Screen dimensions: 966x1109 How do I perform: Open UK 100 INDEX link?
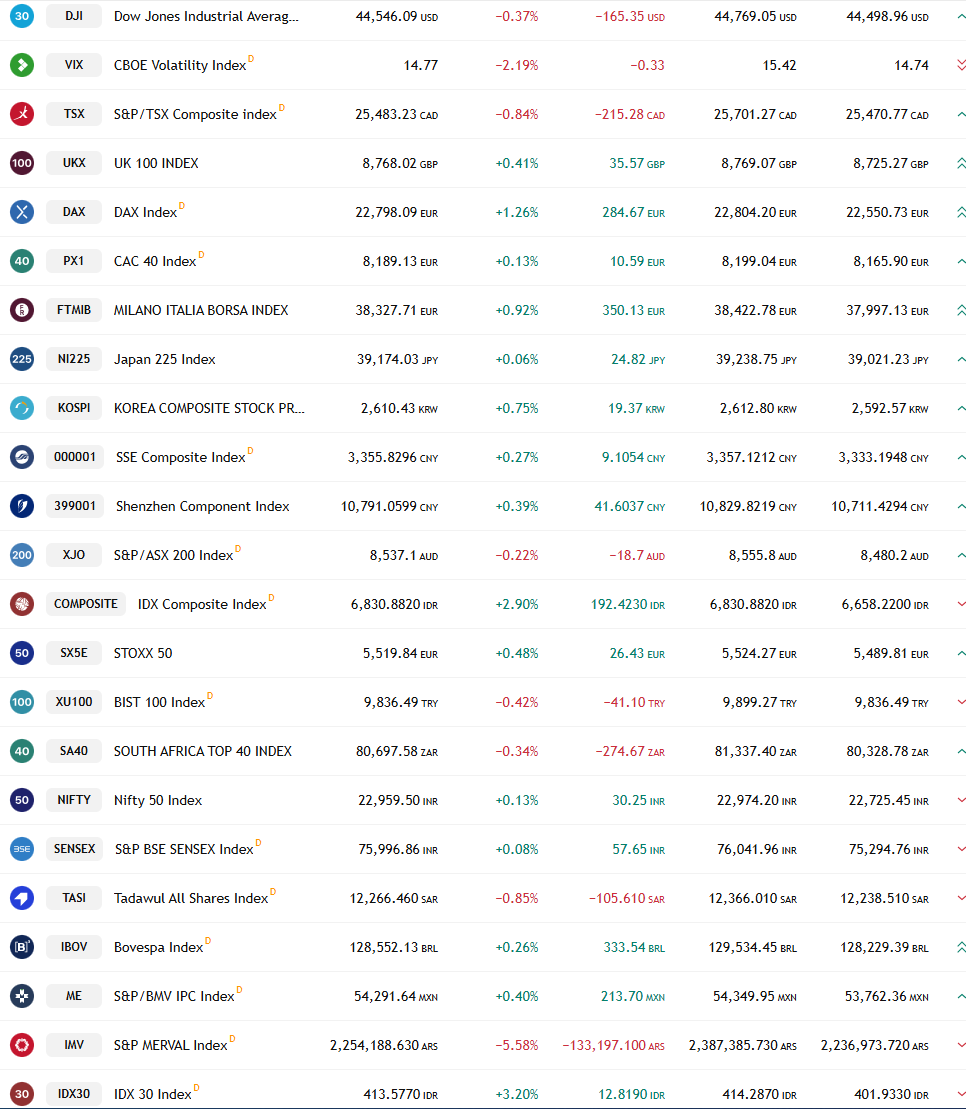(156, 163)
